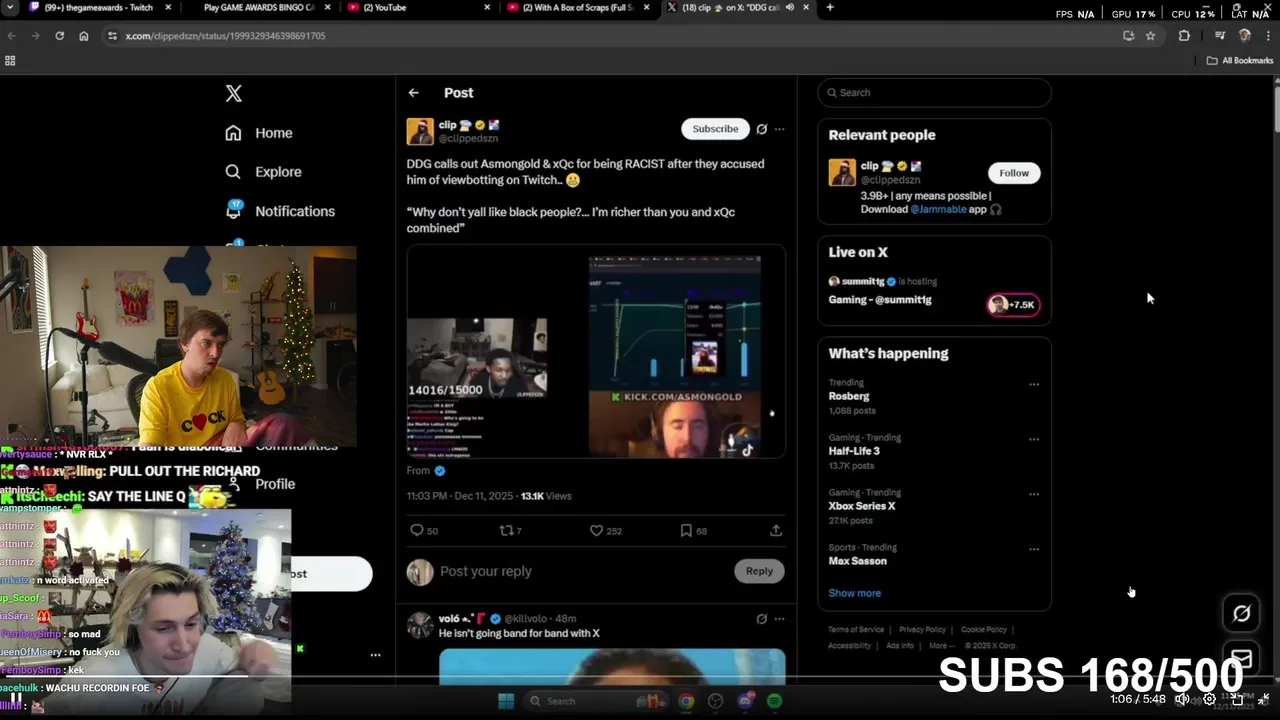The image size is (1280, 720).
Task: Open the browser extensions puzzle icon
Action: tap(1184, 35)
